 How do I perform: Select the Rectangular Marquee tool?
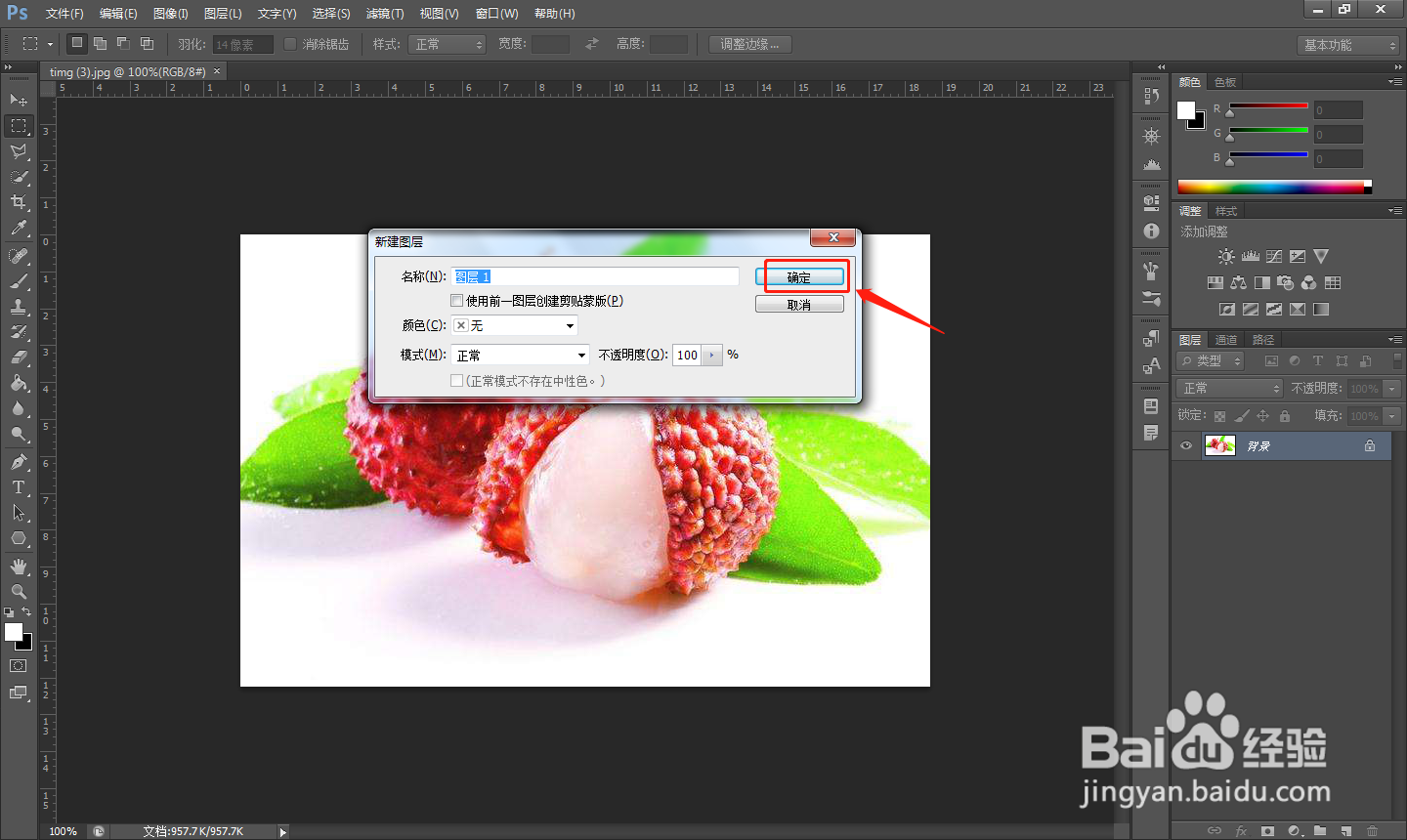point(19,126)
